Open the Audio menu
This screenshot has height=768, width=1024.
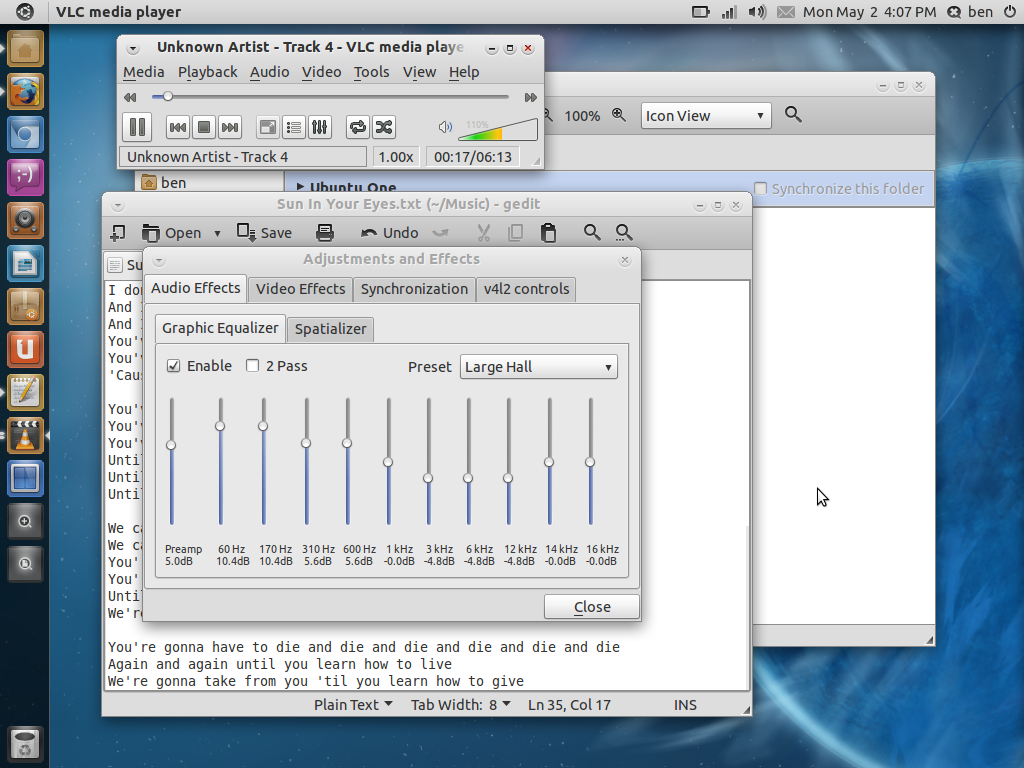click(x=269, y=72)
